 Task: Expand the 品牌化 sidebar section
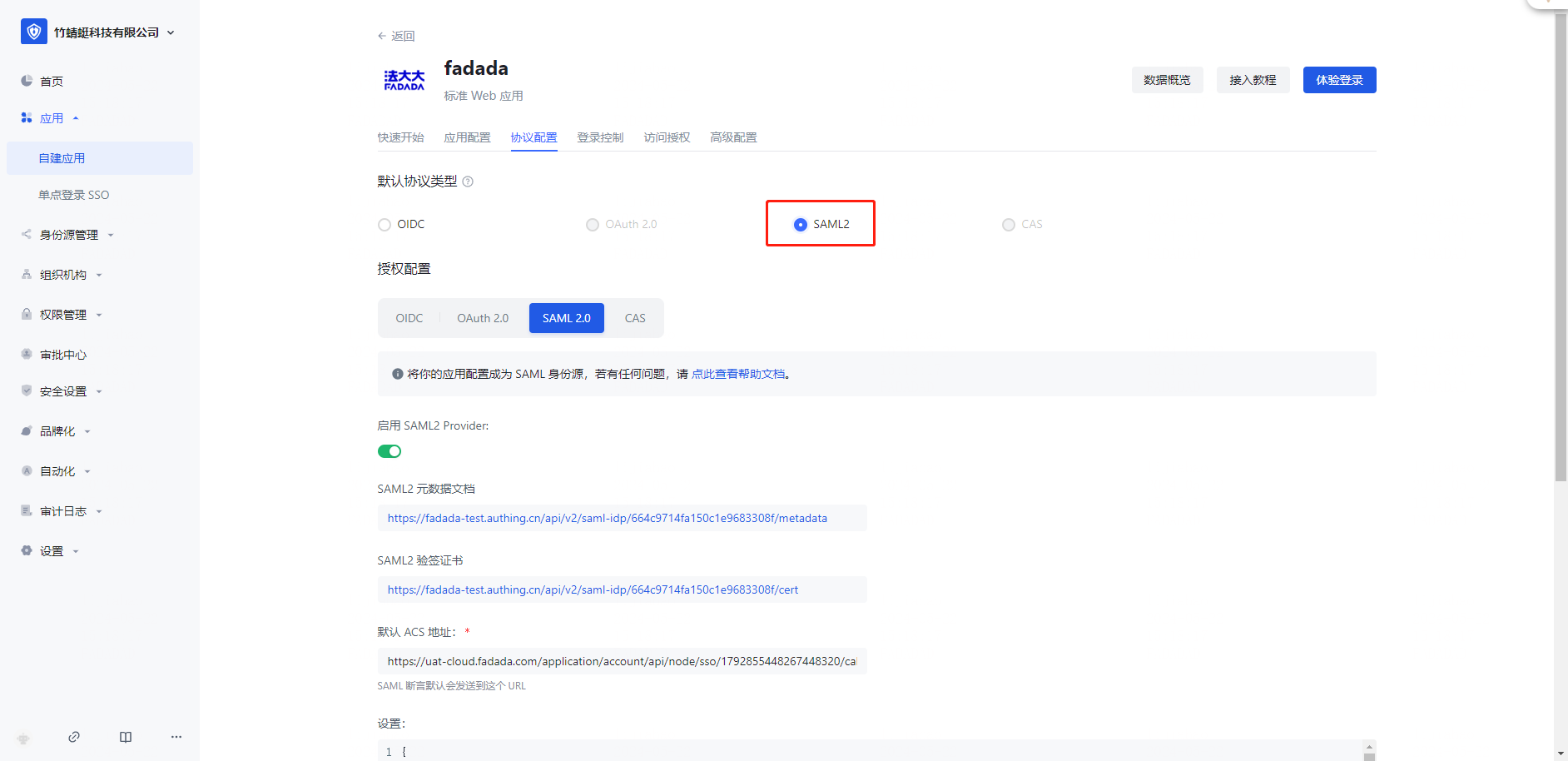(87, 431)
